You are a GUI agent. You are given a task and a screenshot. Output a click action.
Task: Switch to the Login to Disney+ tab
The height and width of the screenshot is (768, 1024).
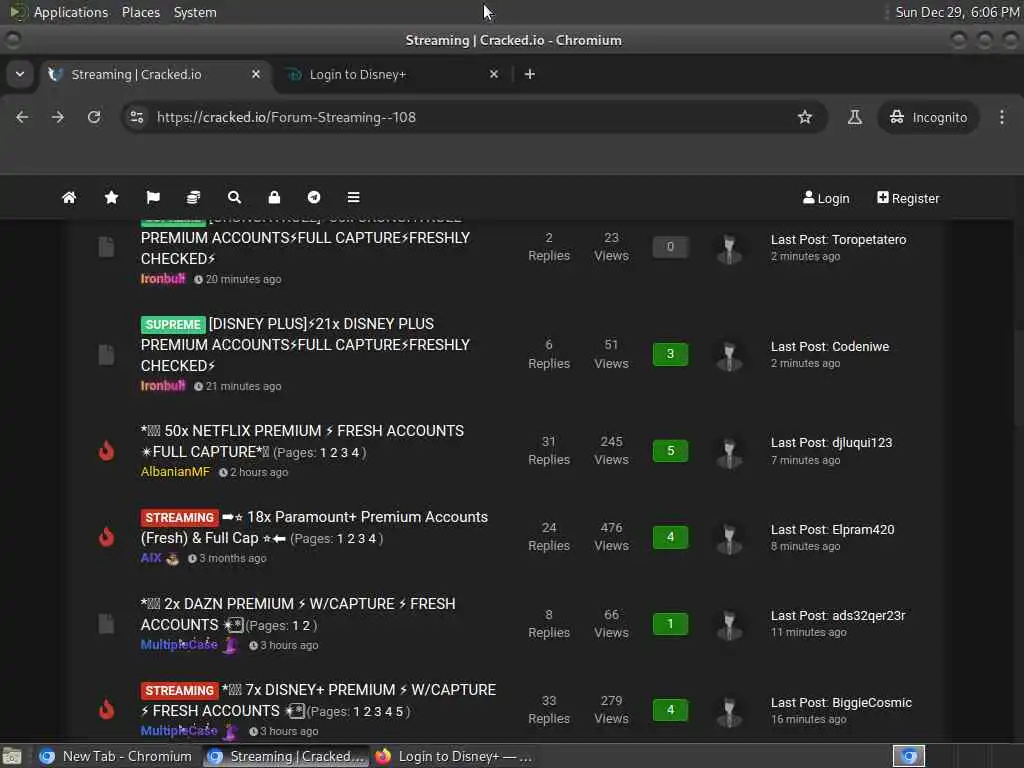tap(392, 74)
